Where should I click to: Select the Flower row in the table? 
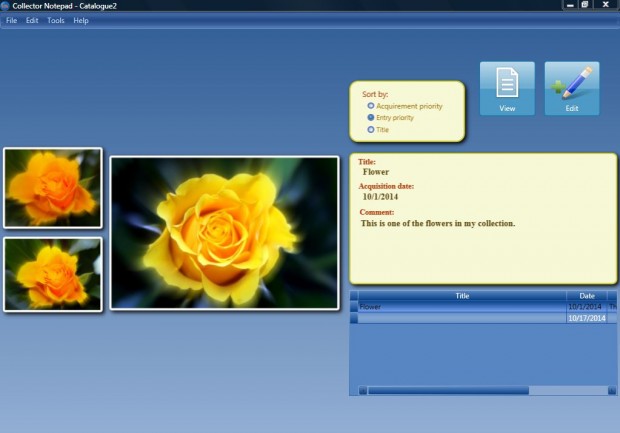tap(462, 307)
